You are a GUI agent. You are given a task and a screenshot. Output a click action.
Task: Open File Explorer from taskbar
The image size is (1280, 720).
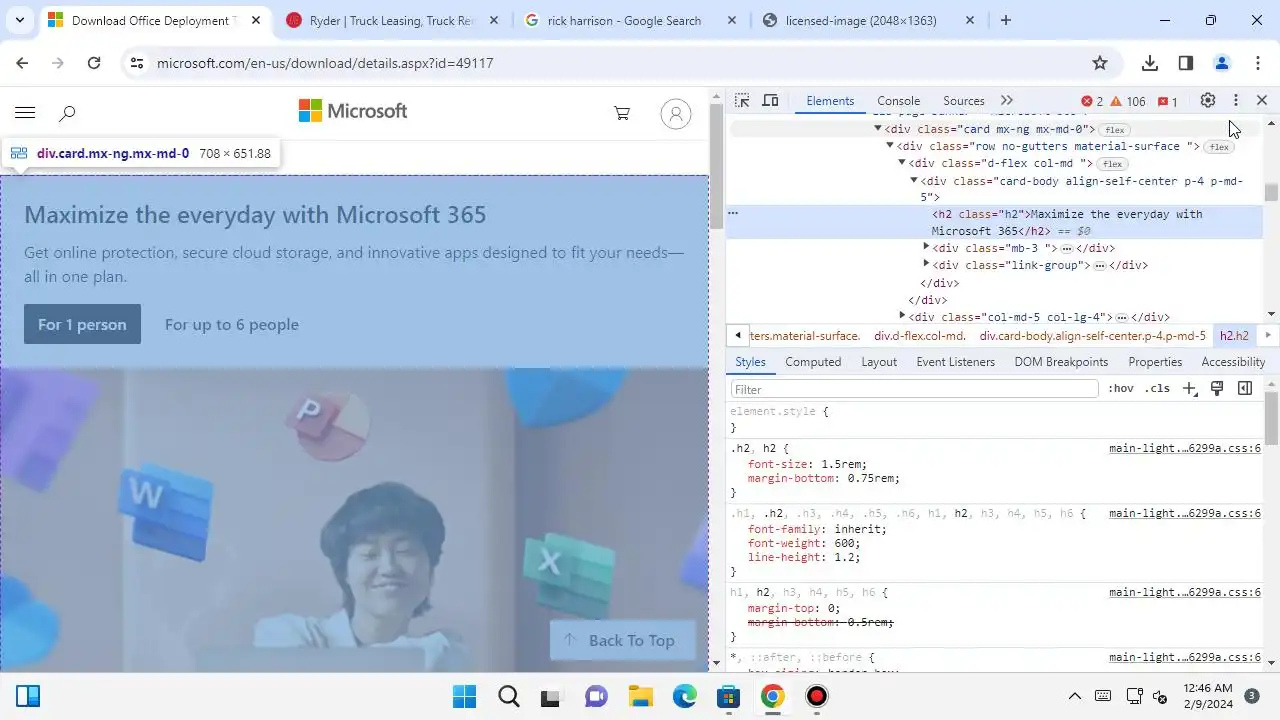640,696
